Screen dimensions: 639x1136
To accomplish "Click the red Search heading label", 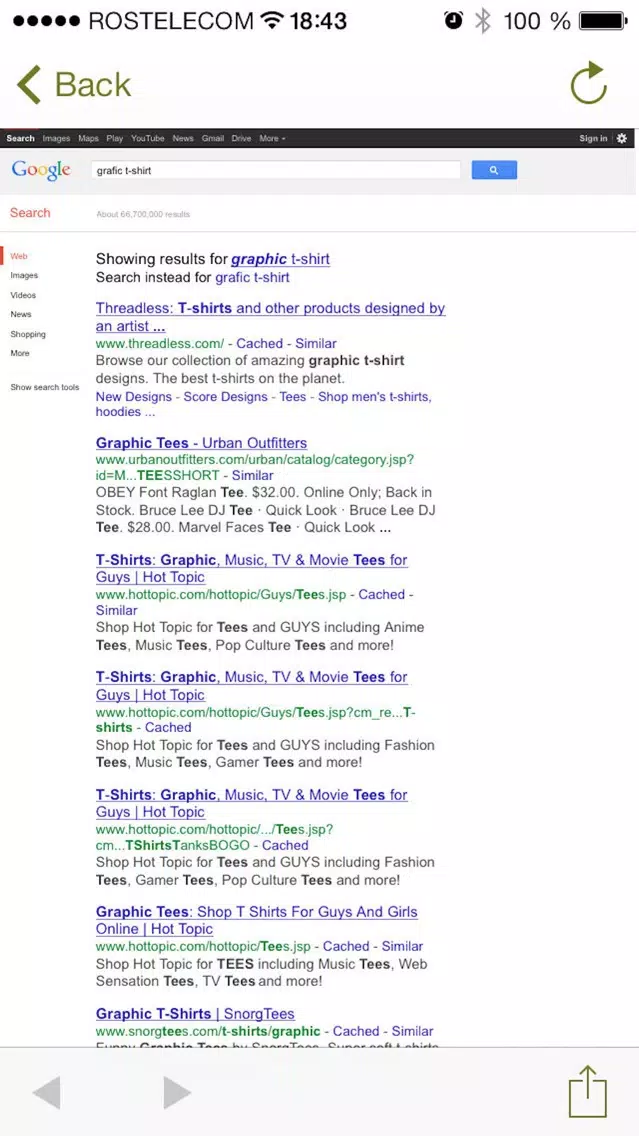I will tap(30, 212).
